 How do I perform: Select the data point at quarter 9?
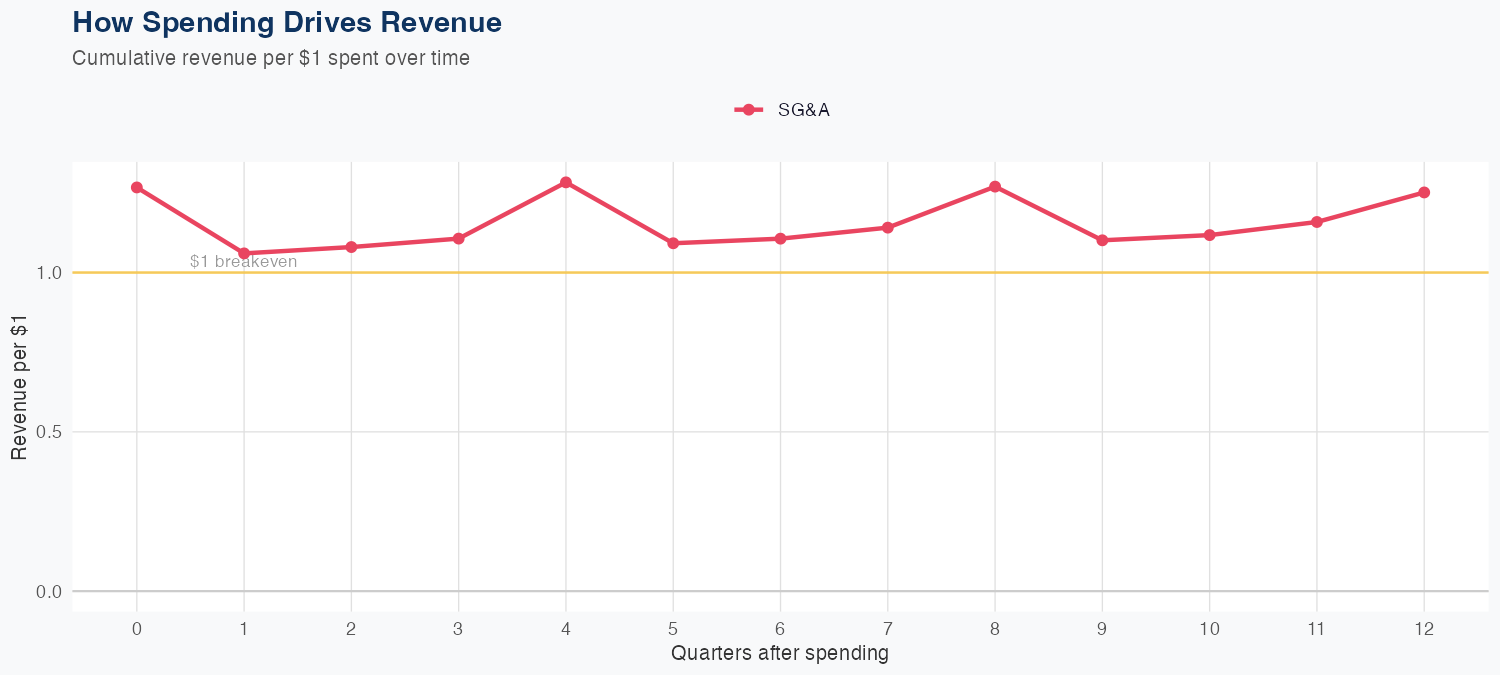pyautogui.click(x=1102, y=240)
